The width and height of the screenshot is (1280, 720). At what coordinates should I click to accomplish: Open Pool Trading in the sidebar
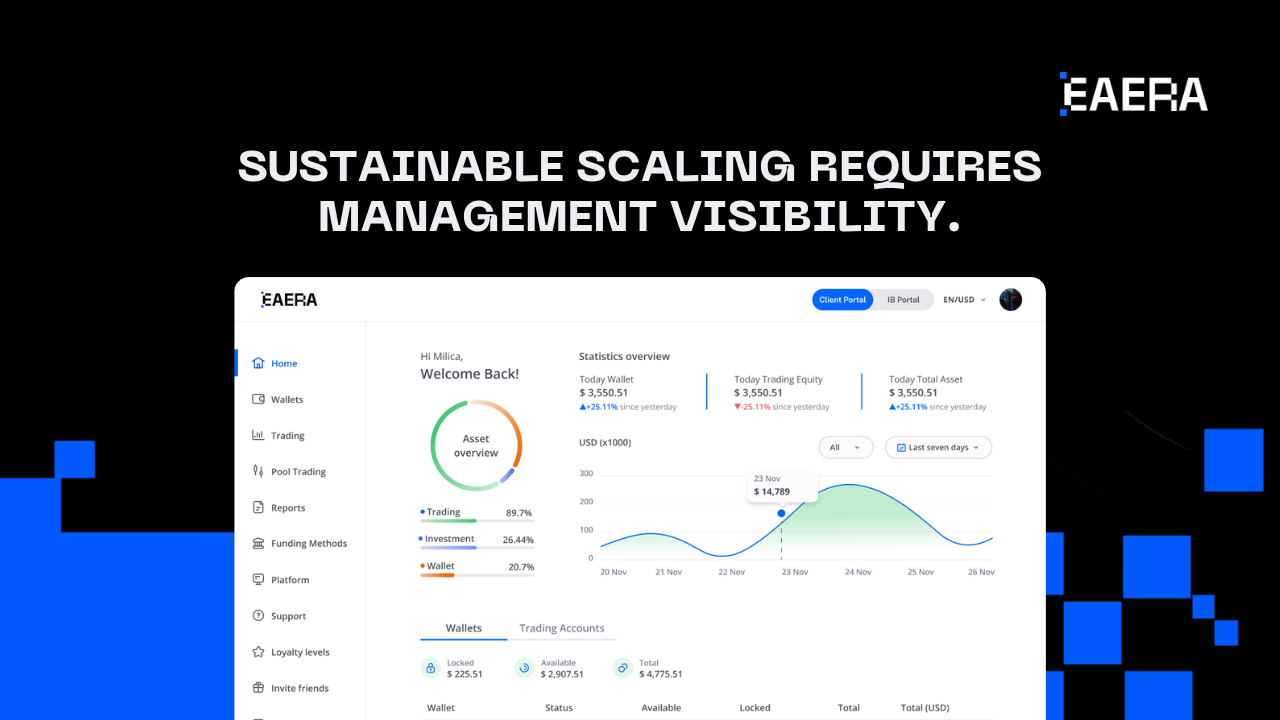tap(300, 471)
